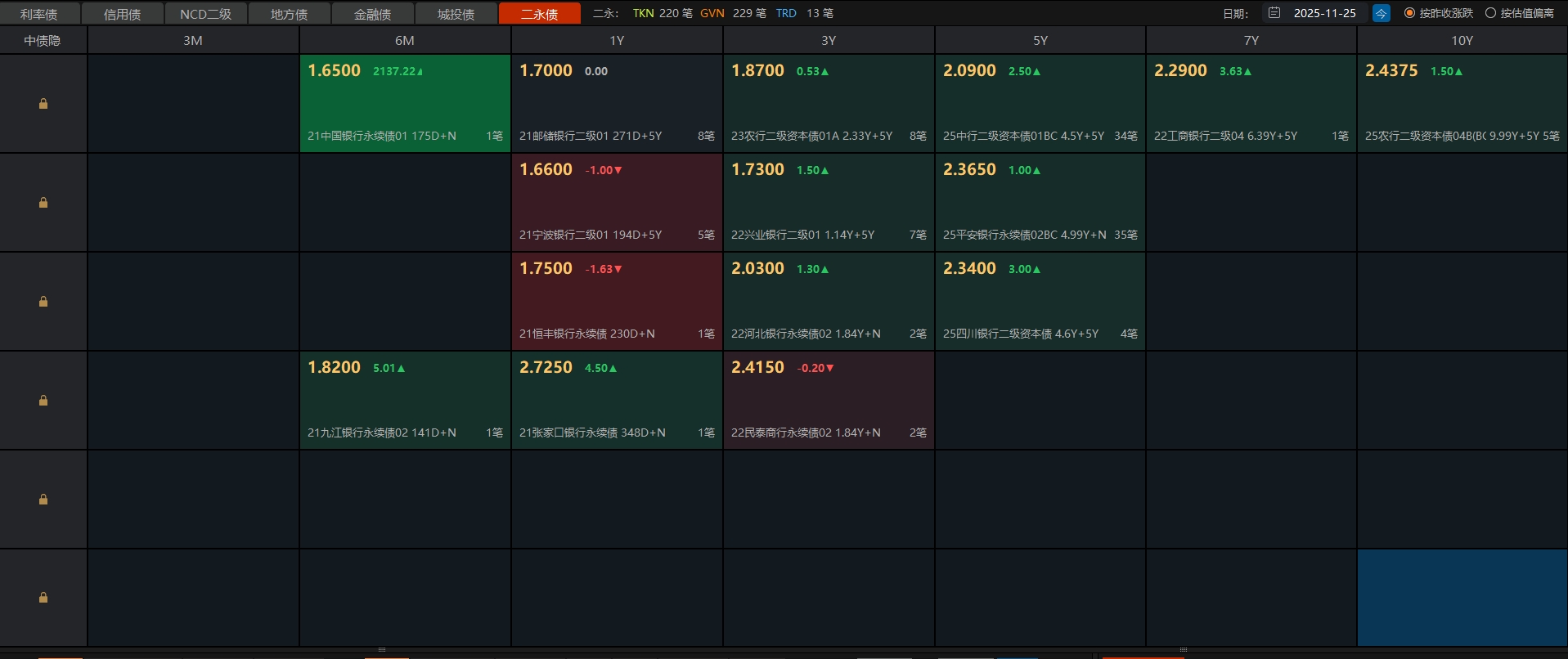The width and height of the screenshot is (1568, 659).
Task: Open the 23农行二级资本债01A cell
Action: (x=829, y=104)
